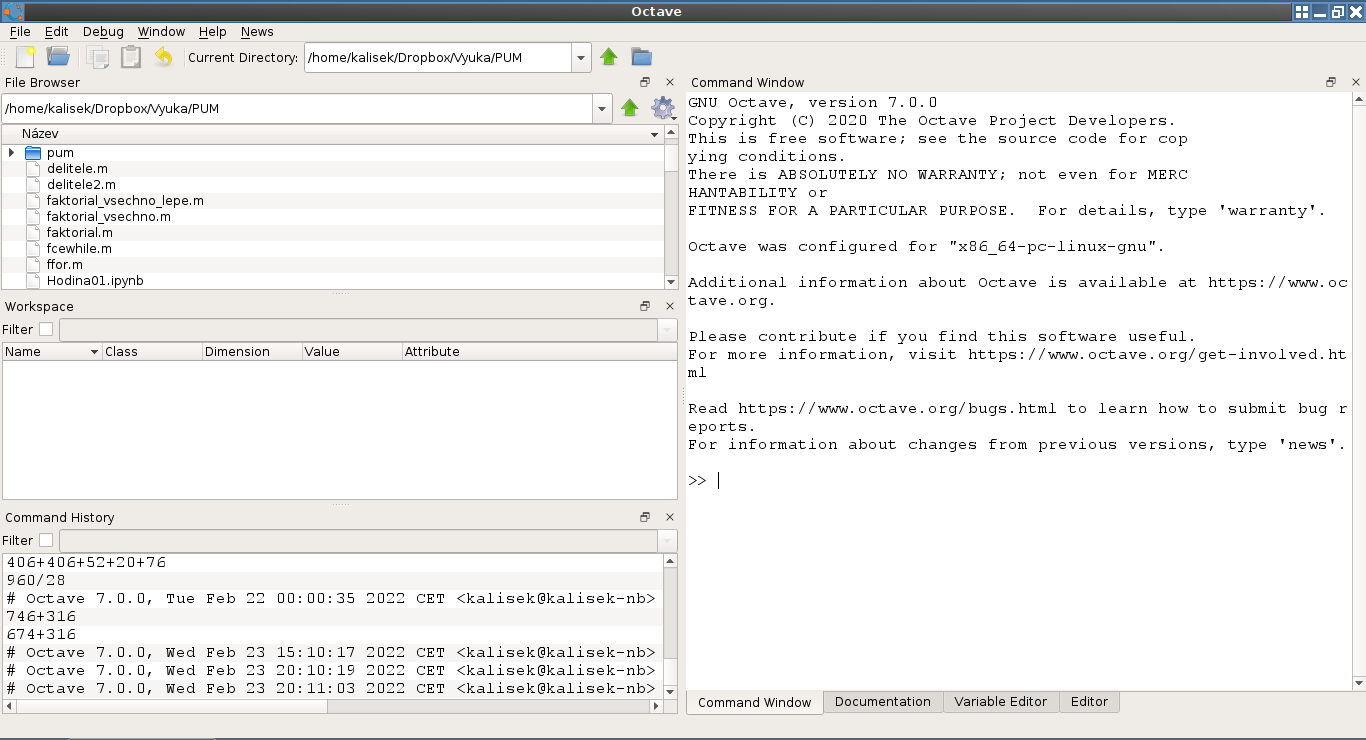The height and width of the screenshot is (740, 1366).
Task: Open File Browser settings gear icon
Action: pyautogui.click(x=662, y=108)
